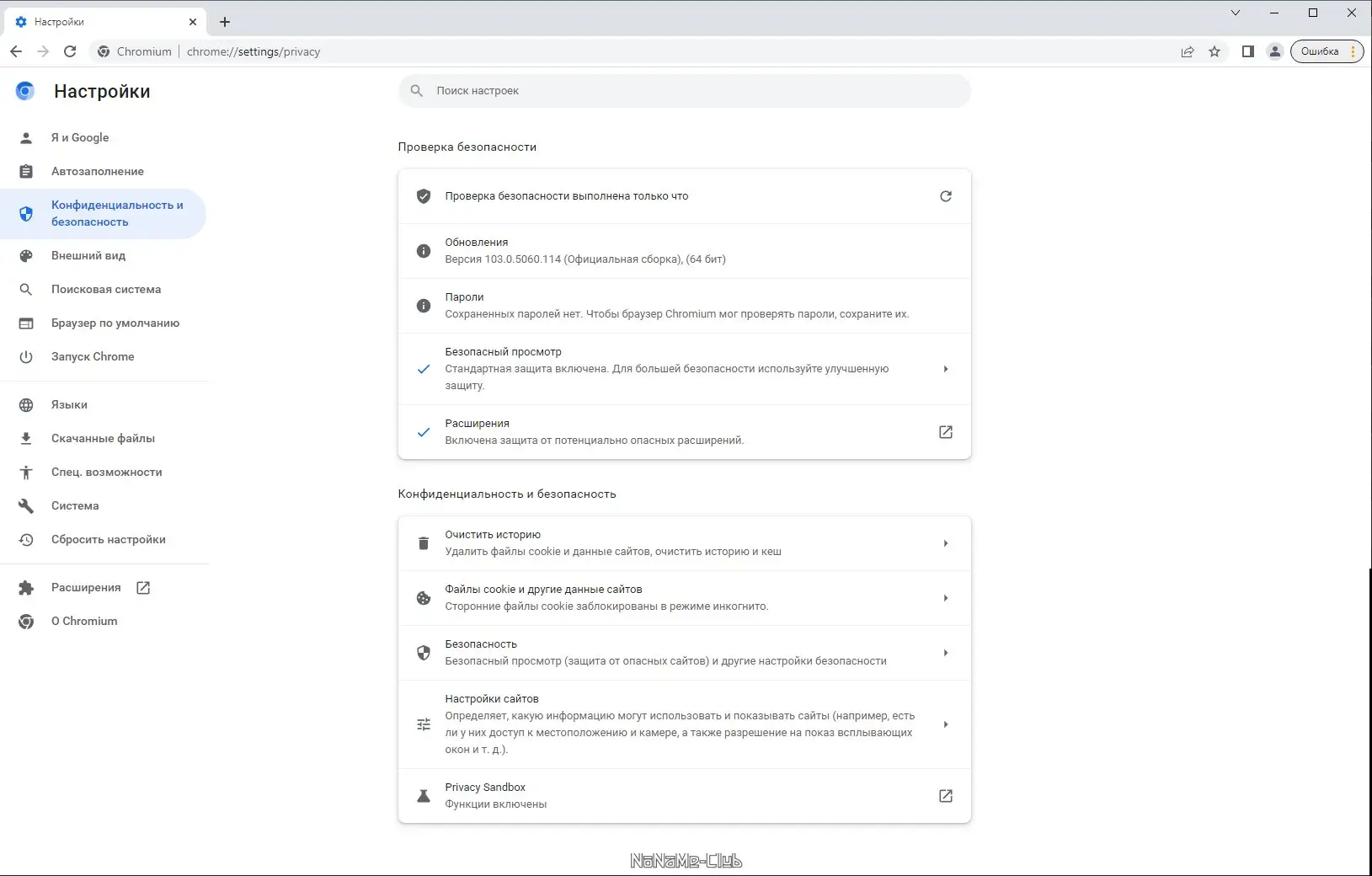Click the bookmark star icon in address bar
The width and height of the screenshot is (1372, 876).
point(1215,51)
